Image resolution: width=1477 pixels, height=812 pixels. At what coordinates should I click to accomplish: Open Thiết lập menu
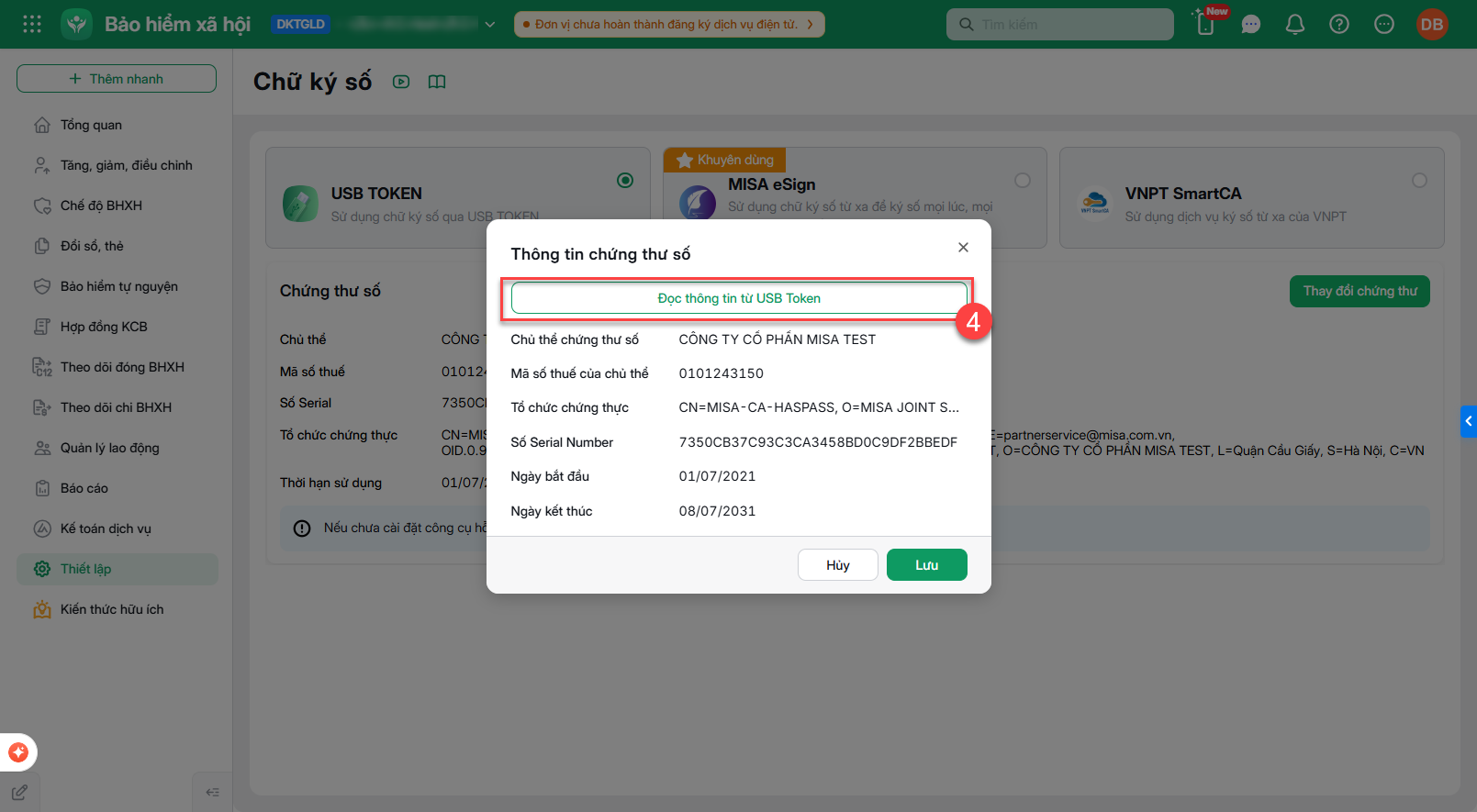117,569
